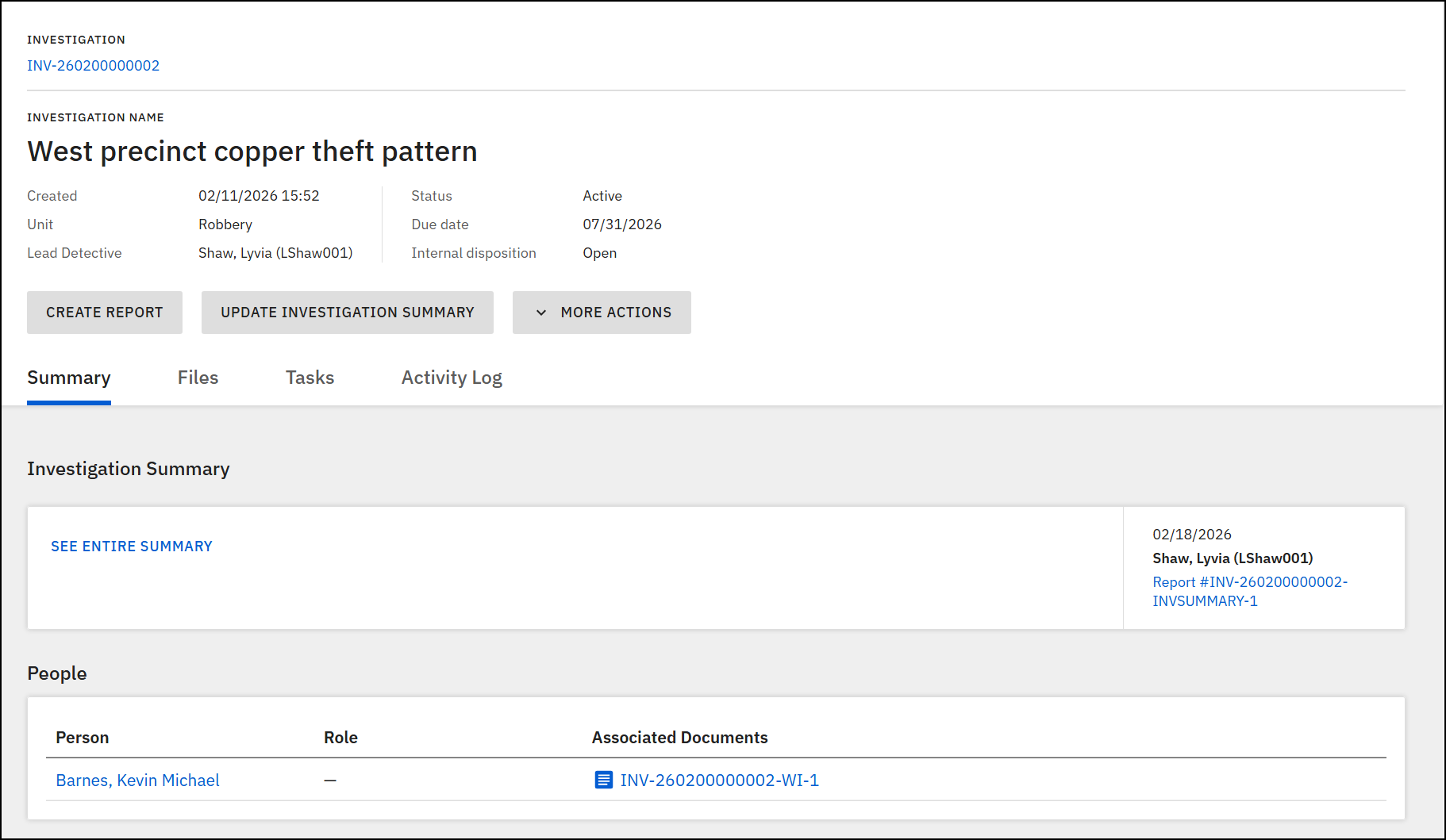1446x840 pixels.
Task: Open Report #INV-260200000002-INVSUMMARY-1
Action: click(1250, 591)
